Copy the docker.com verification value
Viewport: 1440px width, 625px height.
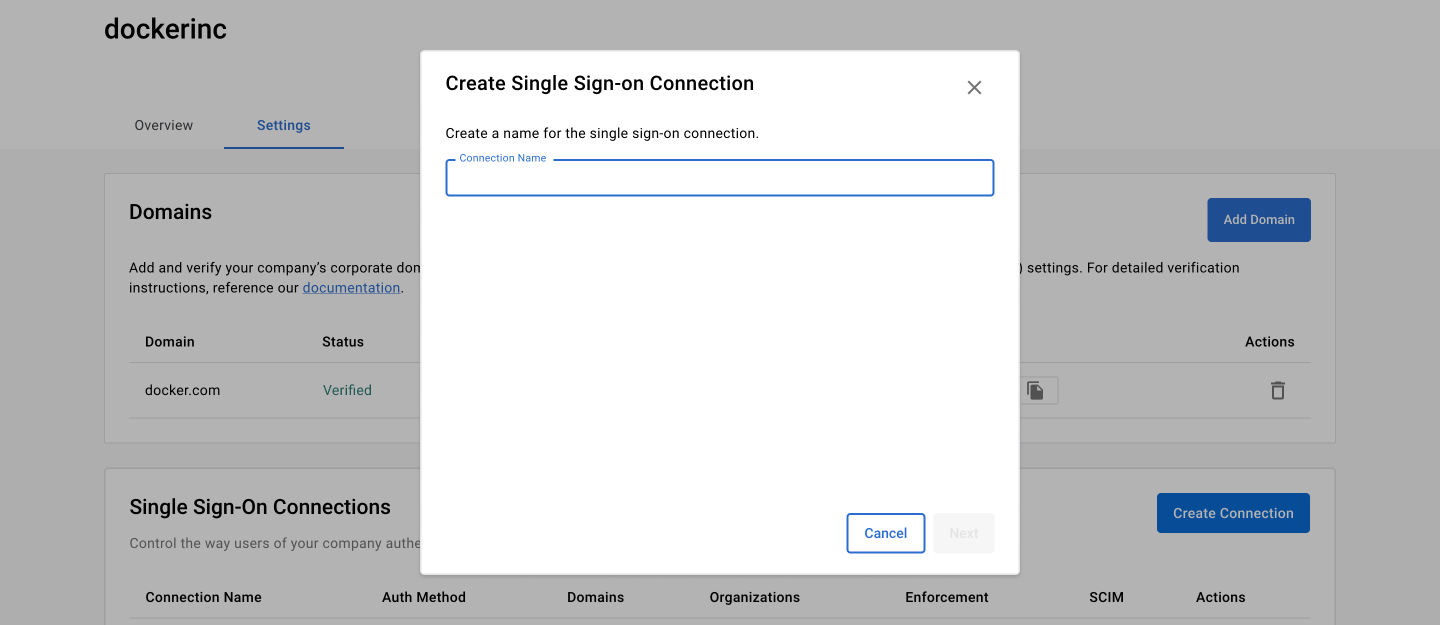pos(1037,391)
